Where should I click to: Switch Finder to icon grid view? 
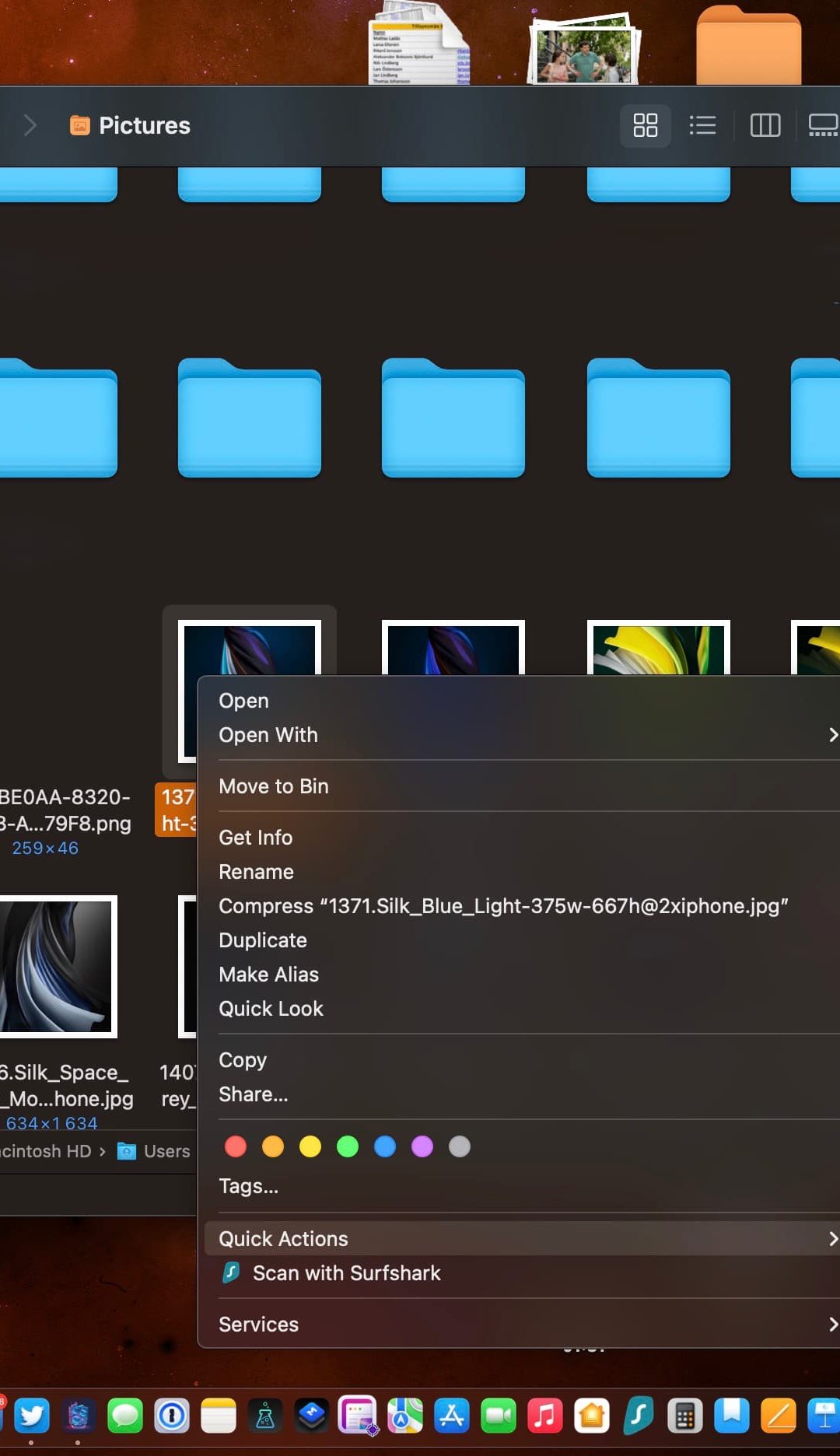coord(645,125)
